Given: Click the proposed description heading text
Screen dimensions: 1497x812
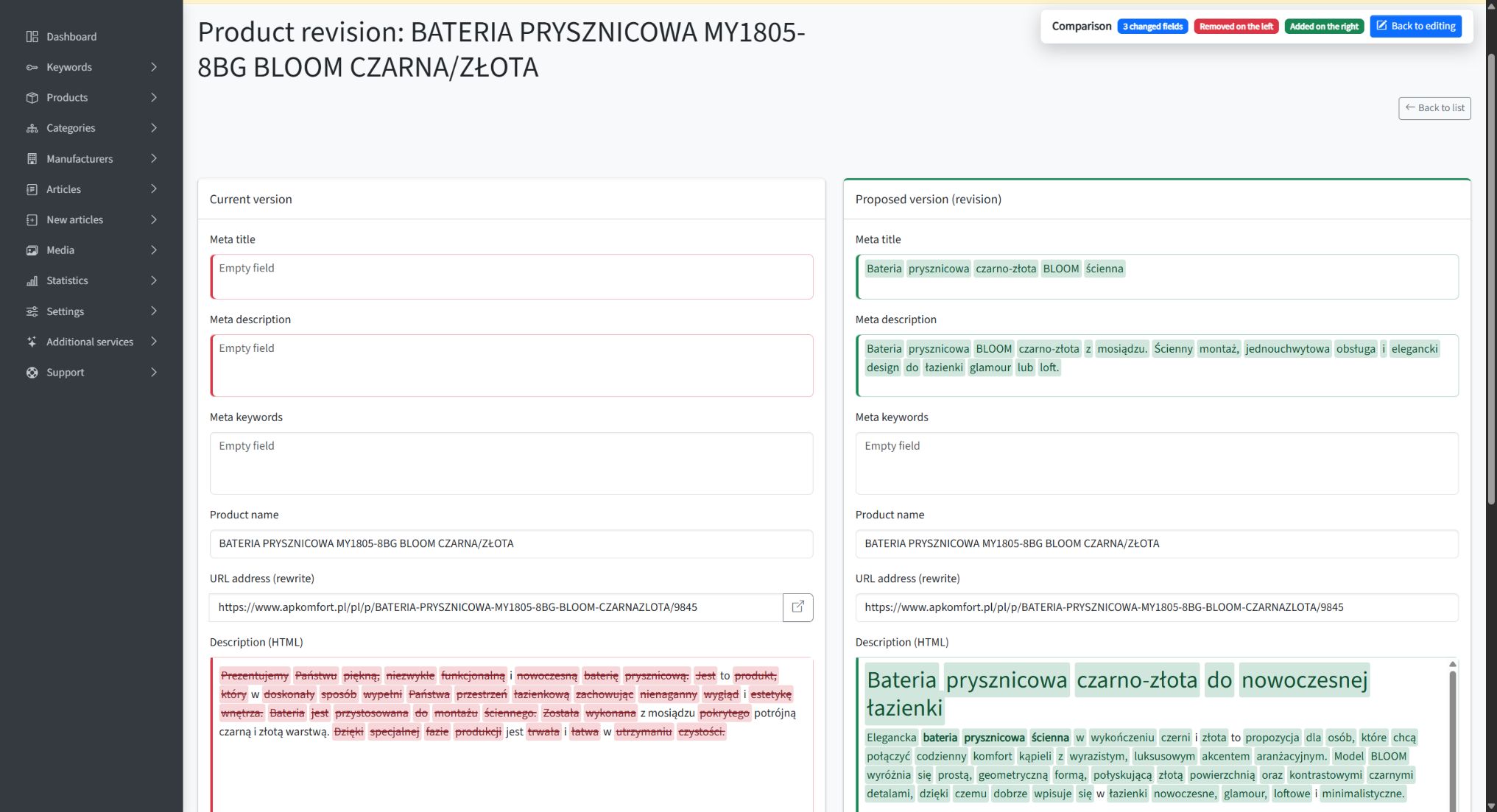Looking at the screenshot, I should click(1117, 693).
